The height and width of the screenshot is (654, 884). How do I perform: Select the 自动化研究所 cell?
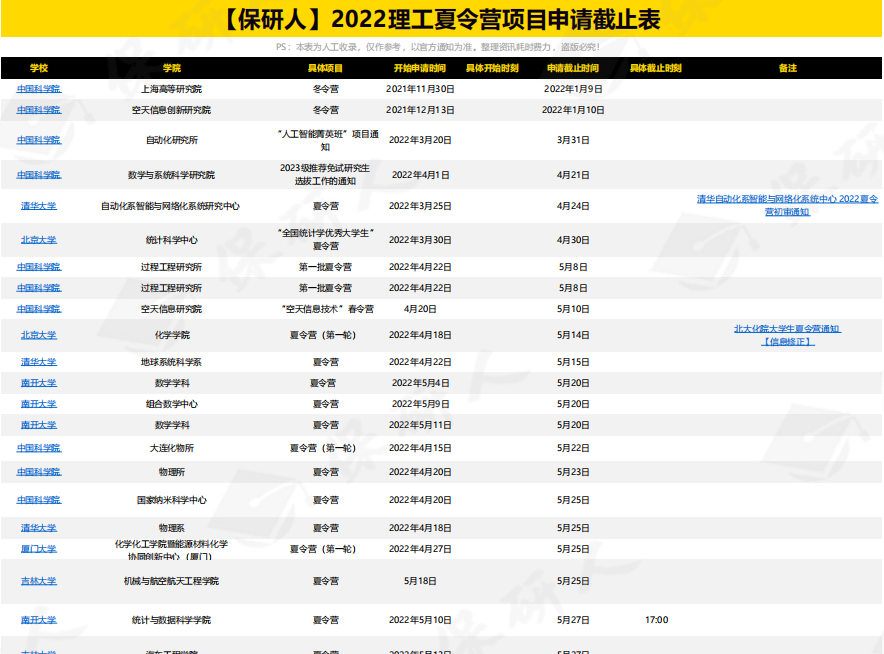click(171, 140)
